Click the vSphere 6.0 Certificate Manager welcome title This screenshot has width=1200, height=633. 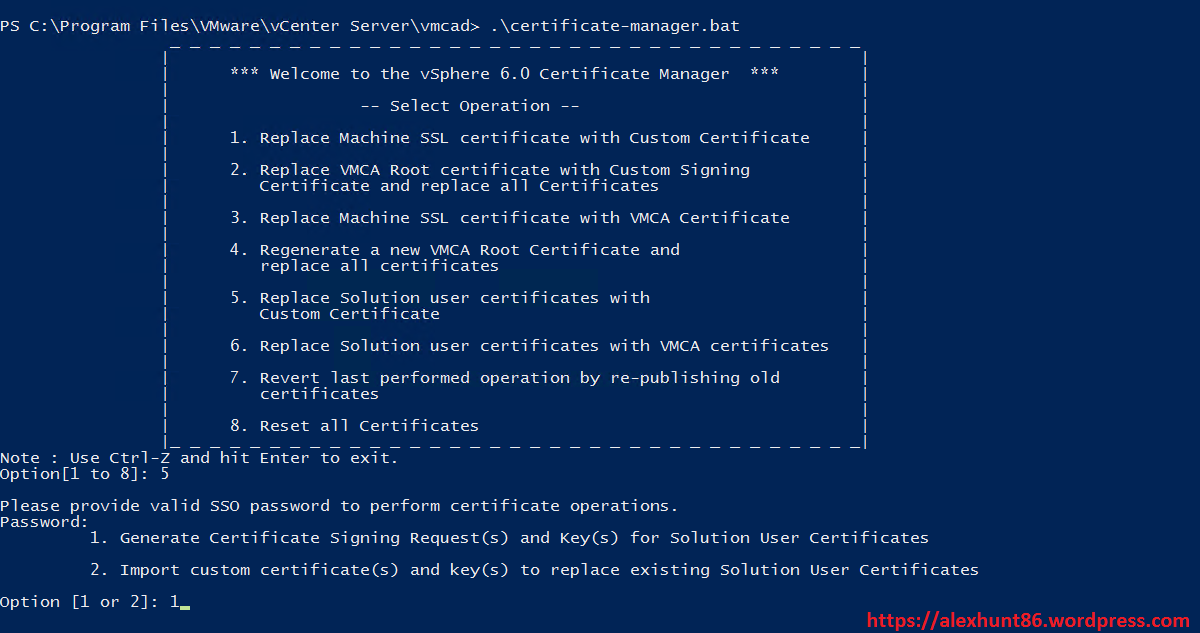tap(504, 74)
